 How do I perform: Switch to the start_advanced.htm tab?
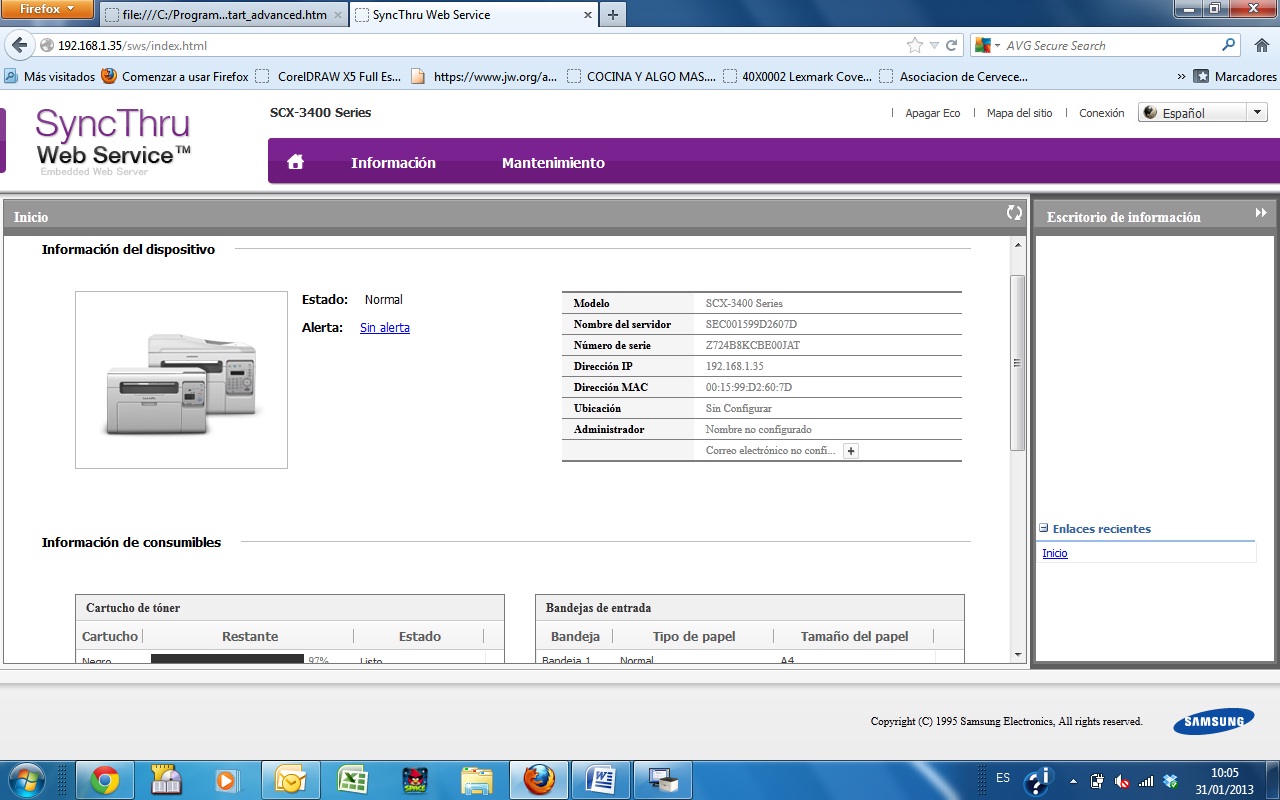coord(225,15)
